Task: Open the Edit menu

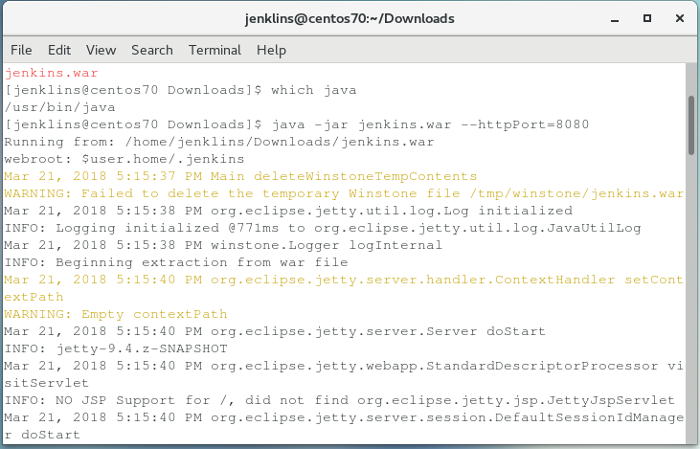Action: pyautogui.click(x=59, y=49)
